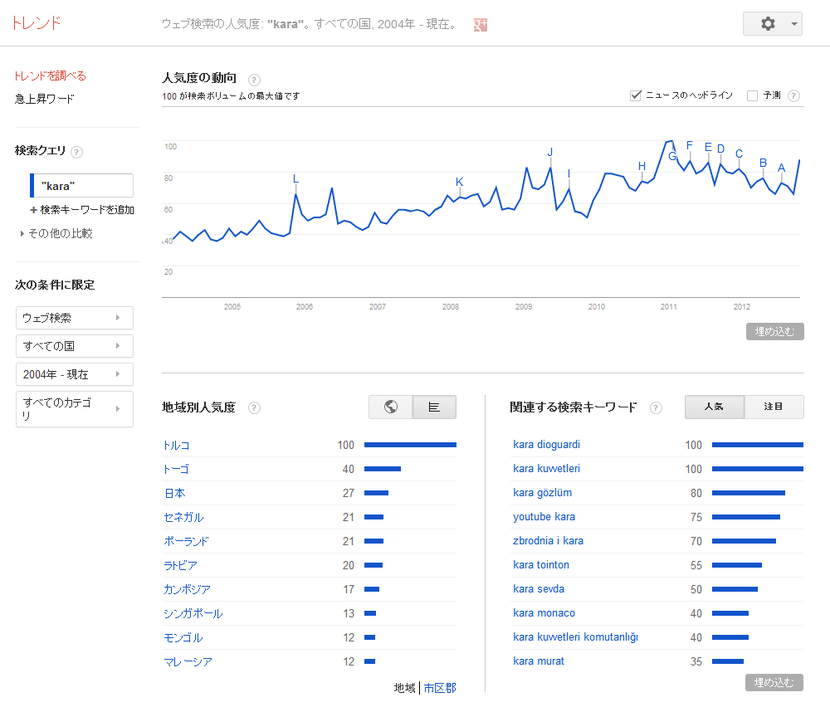Click the 埋め込む button under related keywords
Viewport: 830px width, 712px height.
click(x=774, y=682)
